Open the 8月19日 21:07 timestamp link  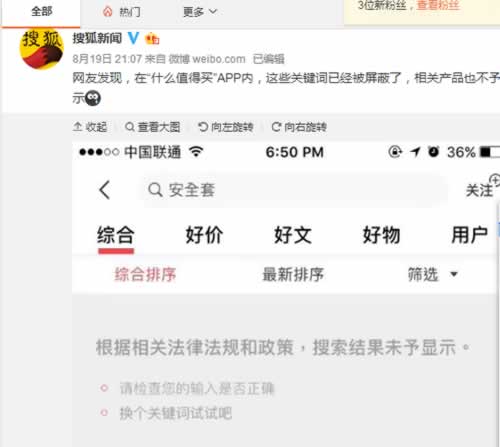click(107, 59)
